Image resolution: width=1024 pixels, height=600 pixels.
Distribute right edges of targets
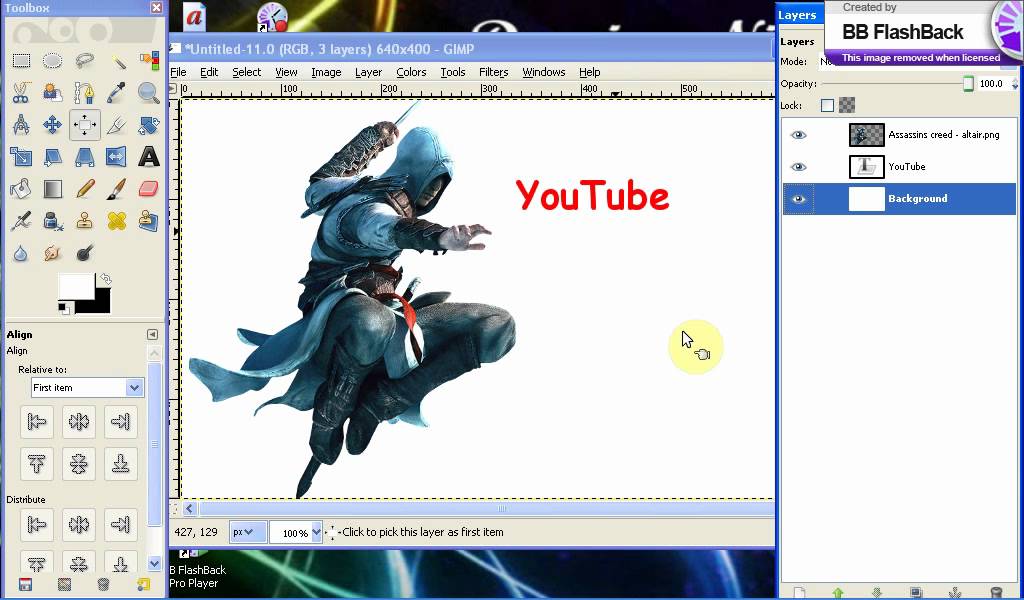[x=120, y=524]
